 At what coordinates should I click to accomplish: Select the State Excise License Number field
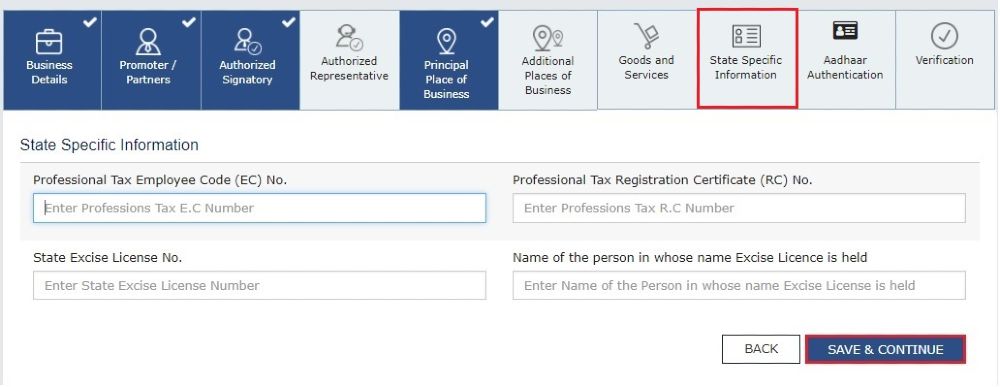260,286
